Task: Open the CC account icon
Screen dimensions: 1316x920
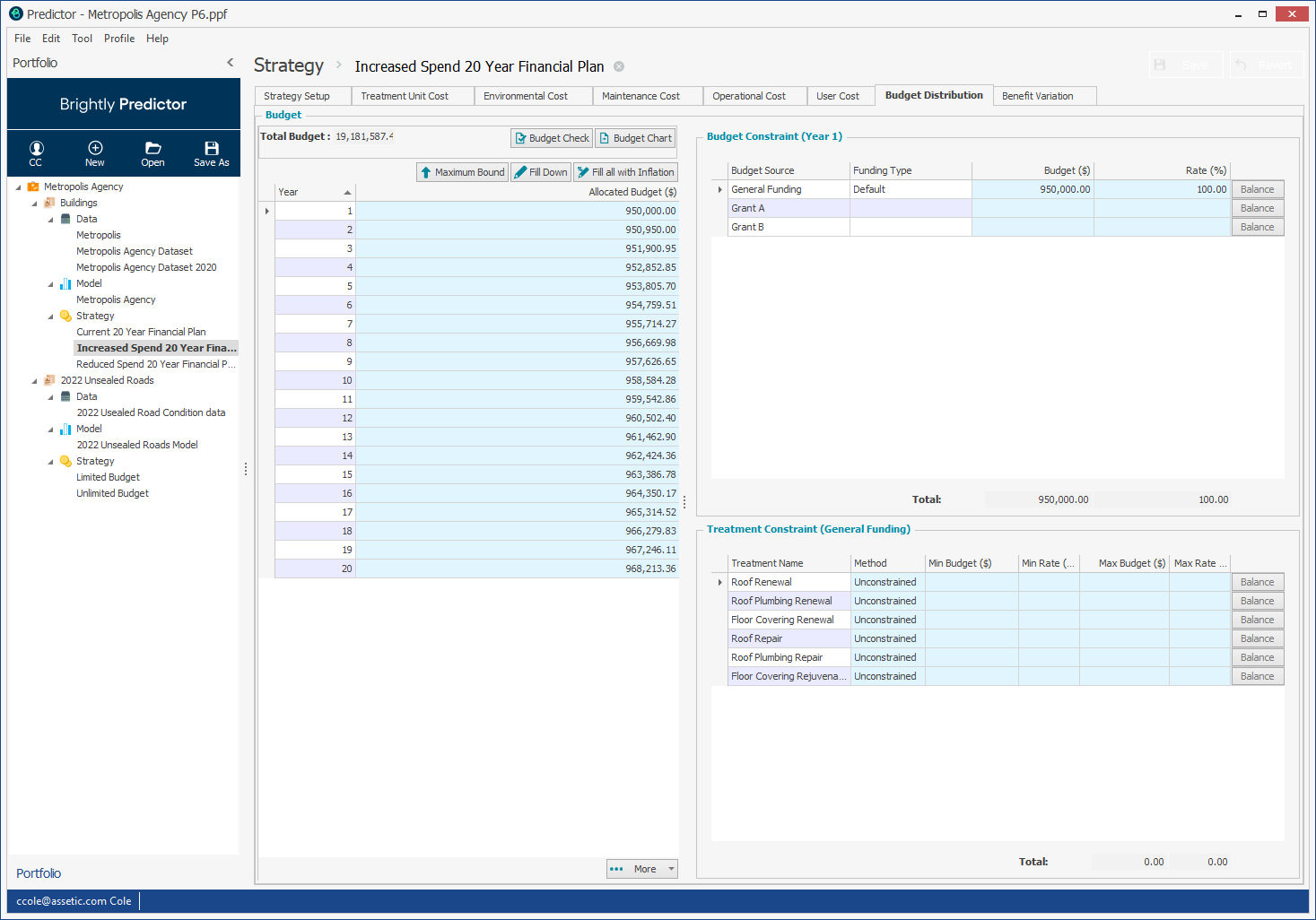Action: tap(36, 153)
